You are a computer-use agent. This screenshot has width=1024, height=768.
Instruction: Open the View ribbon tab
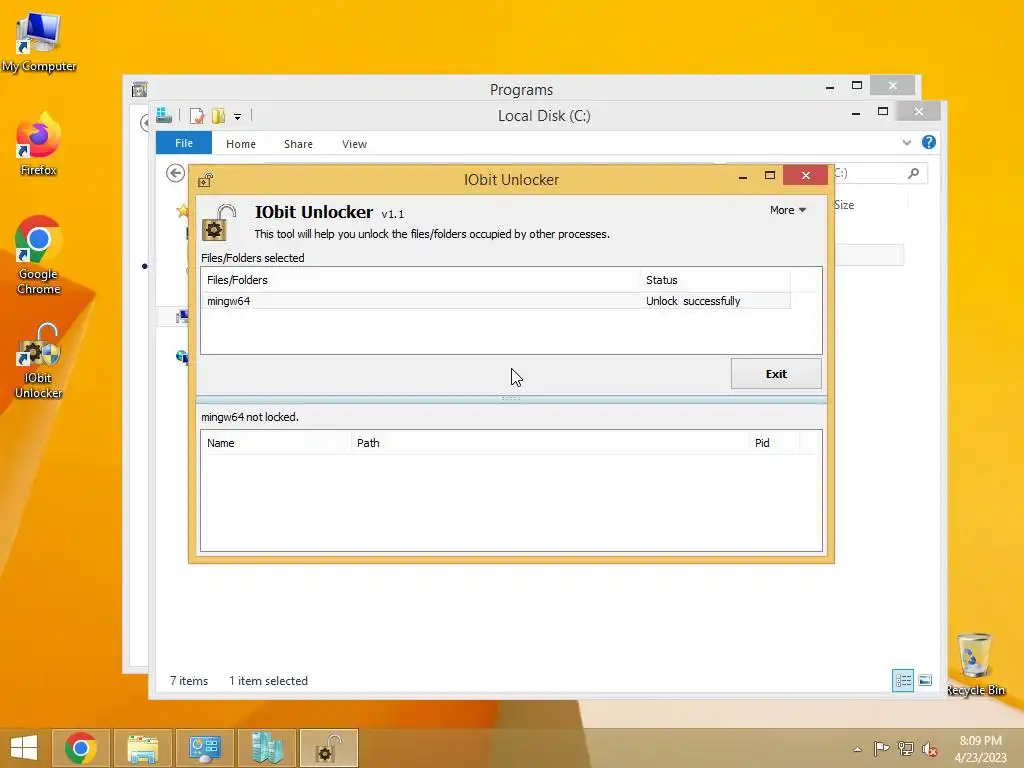355,144
